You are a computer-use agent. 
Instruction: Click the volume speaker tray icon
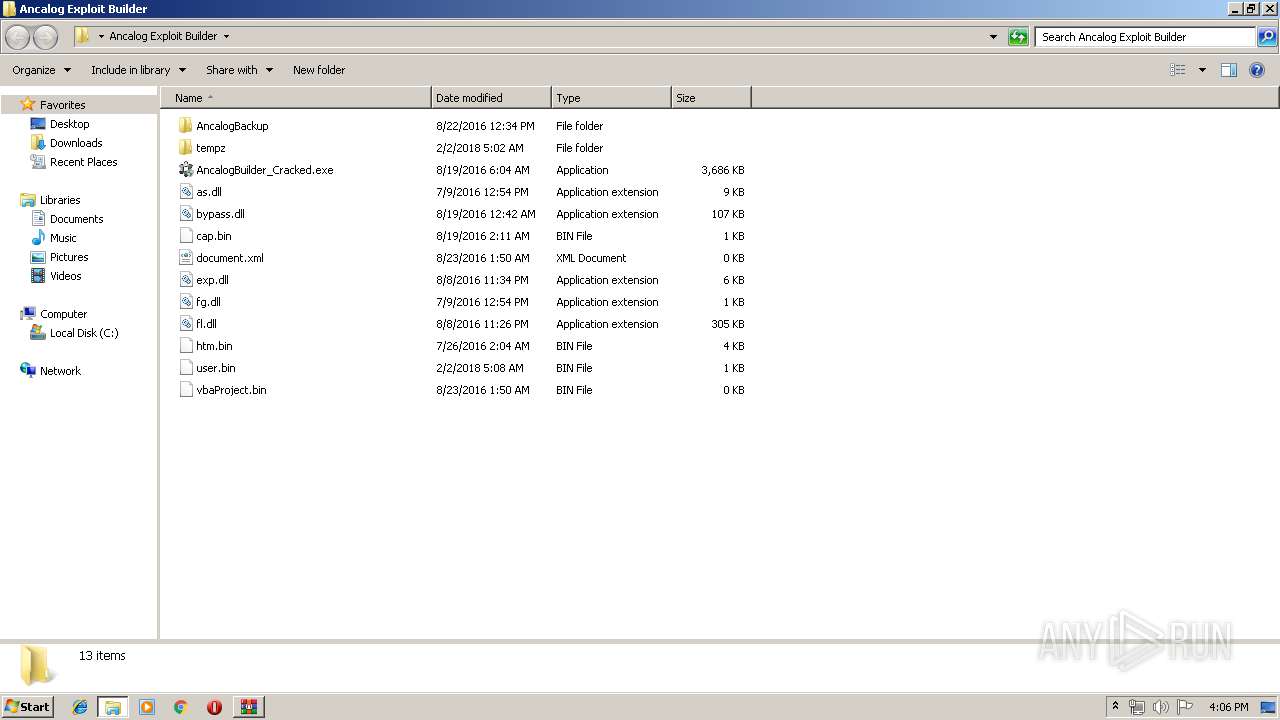(x=1161, y=707)
